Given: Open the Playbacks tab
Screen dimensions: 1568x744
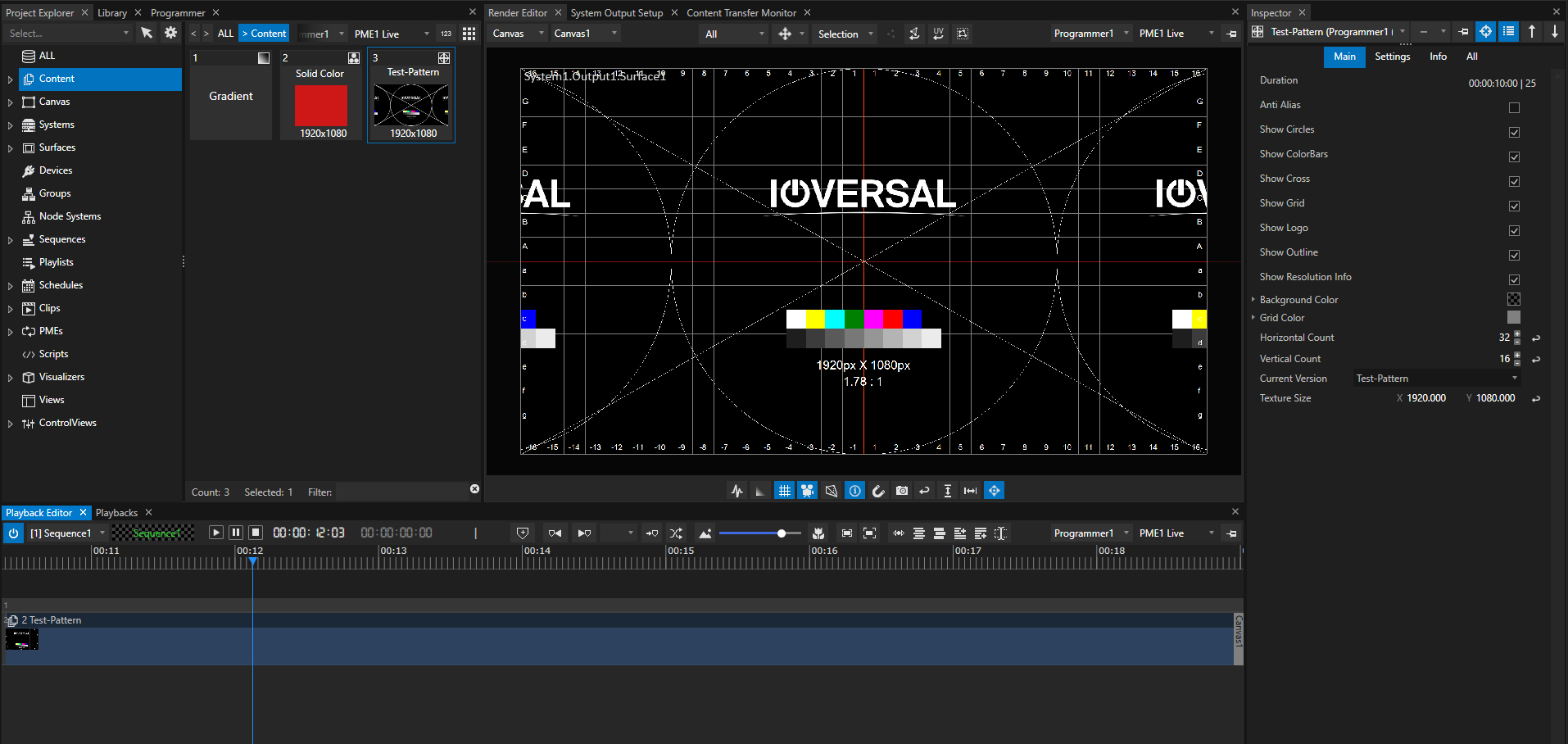Looking at the screenshot, I should pyautogui.click(x=116, y=513).
